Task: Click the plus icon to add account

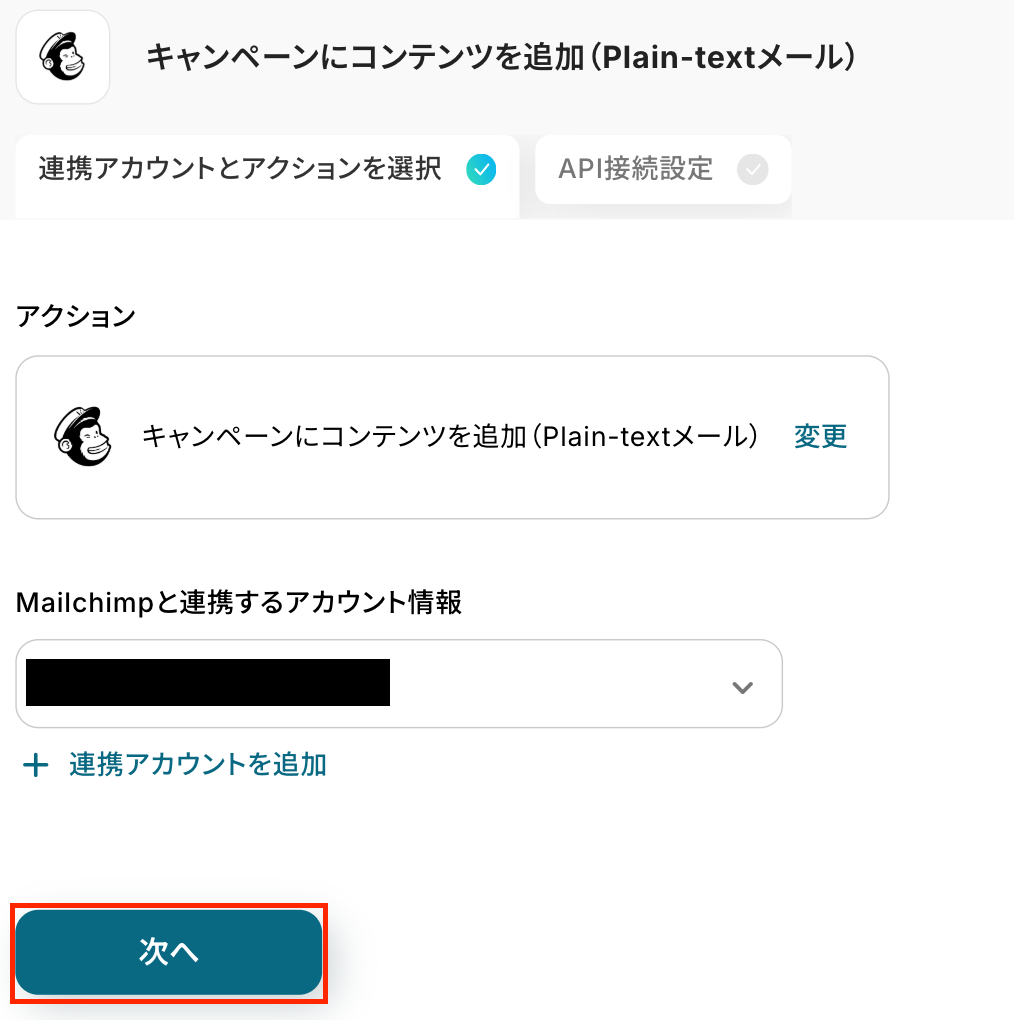Action: [x=36, y=766]
